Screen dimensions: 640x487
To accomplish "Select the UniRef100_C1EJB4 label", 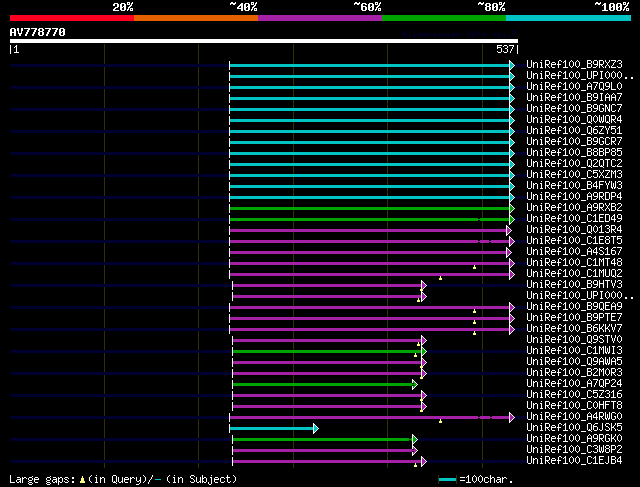I will [574, 461].
